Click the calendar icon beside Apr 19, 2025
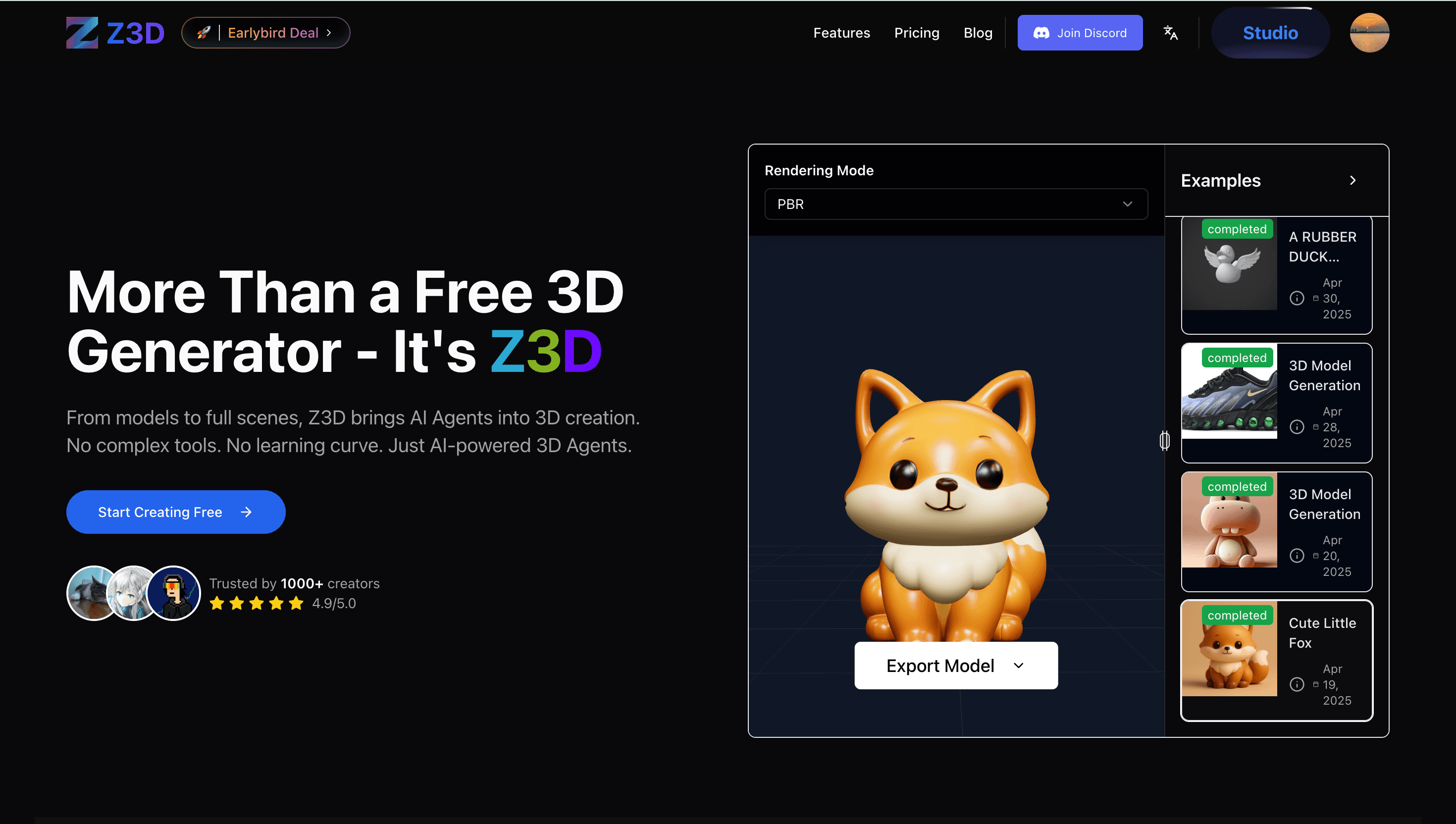 1316,684
